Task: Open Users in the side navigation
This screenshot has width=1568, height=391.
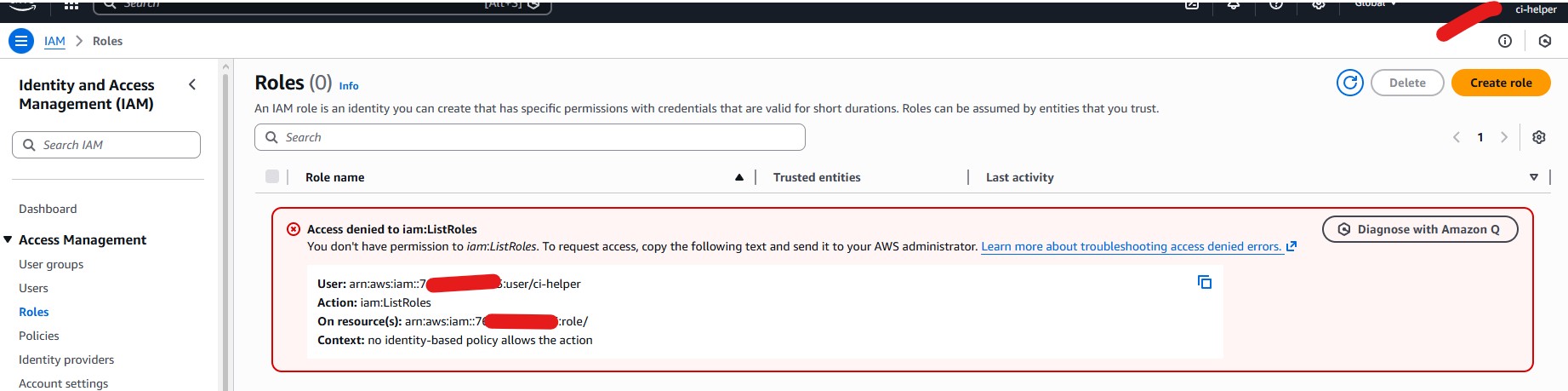Action: 34,288
